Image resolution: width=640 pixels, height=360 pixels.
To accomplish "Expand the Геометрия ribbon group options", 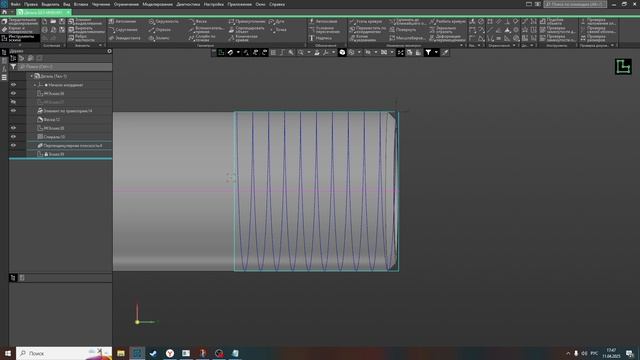I will pos(304,45).
